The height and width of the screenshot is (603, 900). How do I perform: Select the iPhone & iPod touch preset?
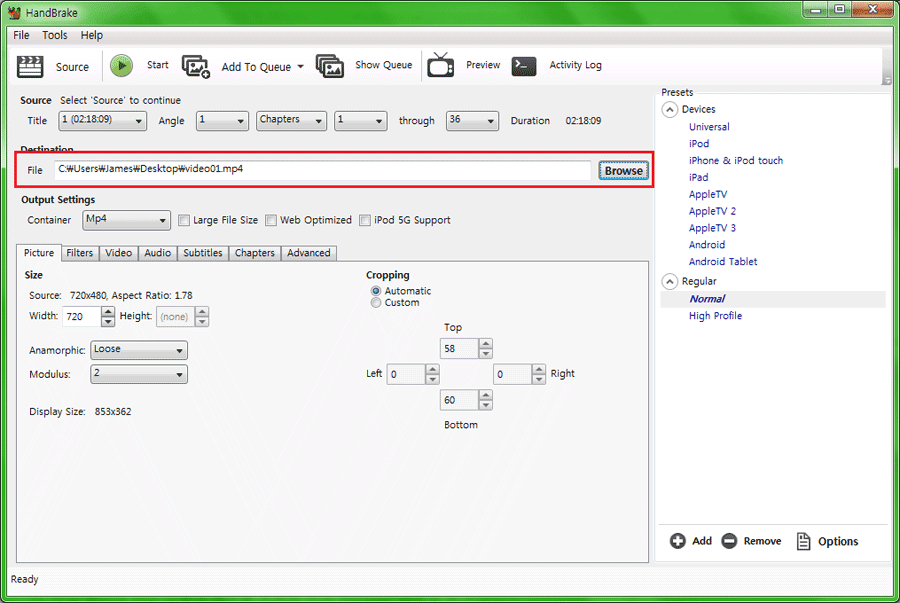736,161
